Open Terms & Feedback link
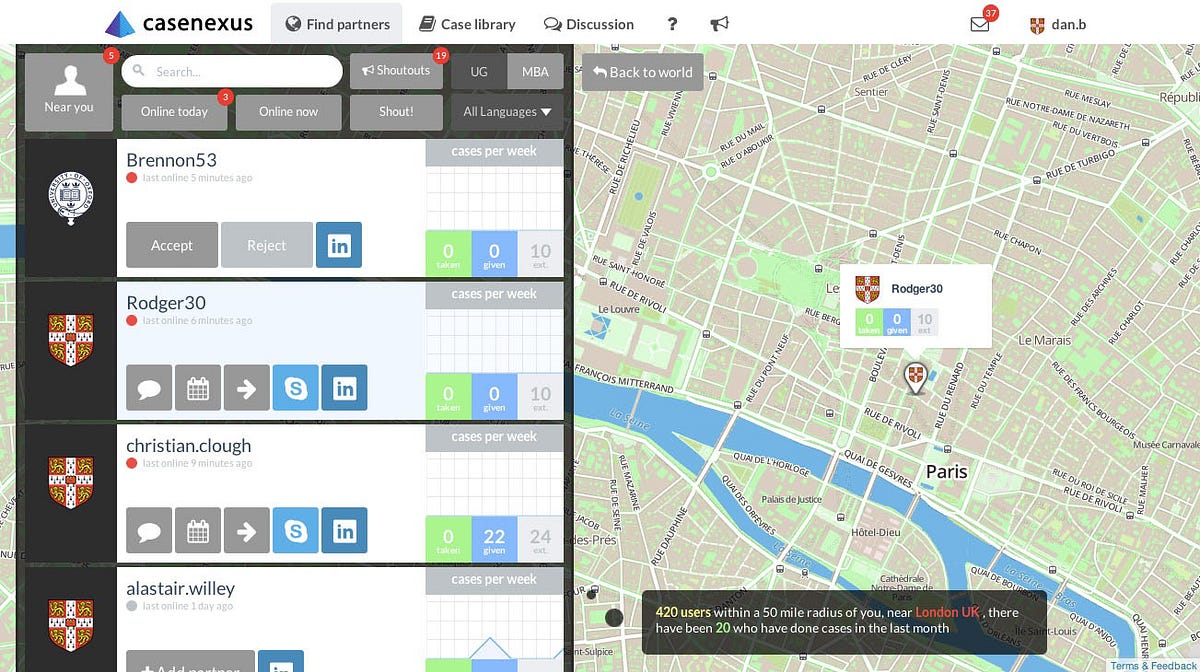Viewport: 1200px width, 672px height. point(1154,665)
